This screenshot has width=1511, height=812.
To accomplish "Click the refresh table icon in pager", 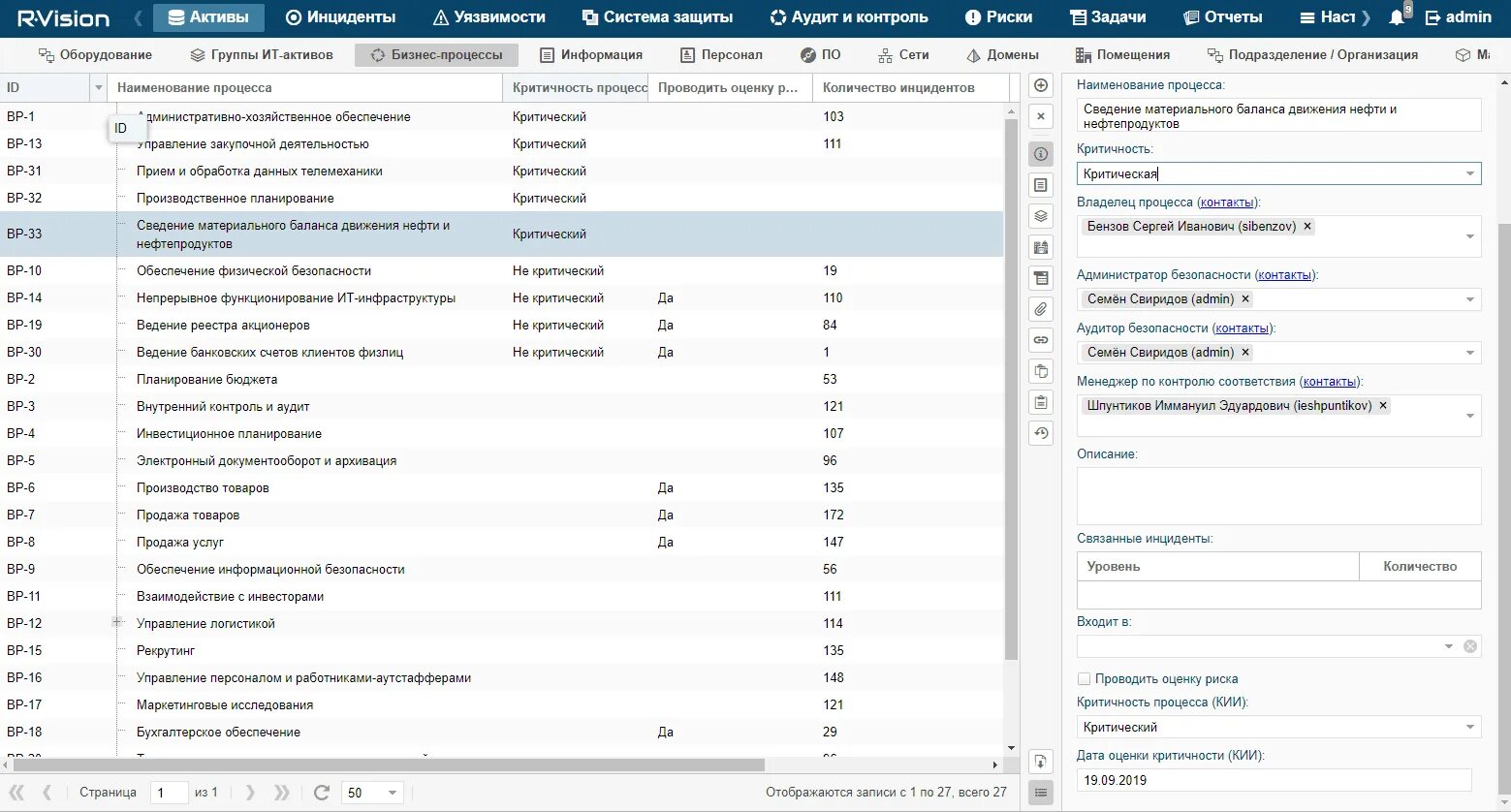I will click(x=322, y=793).
